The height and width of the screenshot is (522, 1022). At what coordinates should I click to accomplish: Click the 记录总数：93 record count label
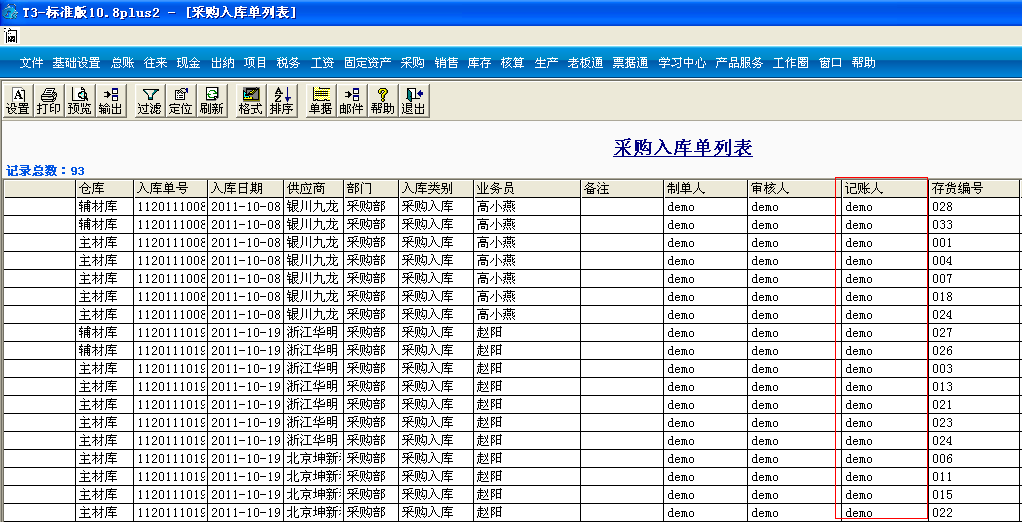point(45,171)
